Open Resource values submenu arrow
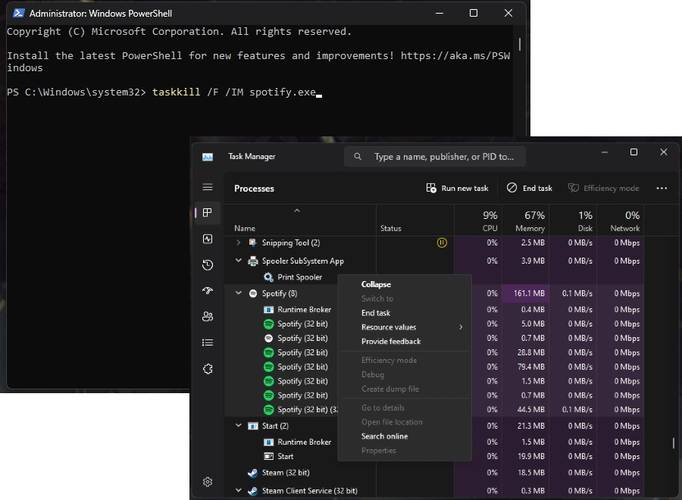682x500 pixels. (461, 327)
